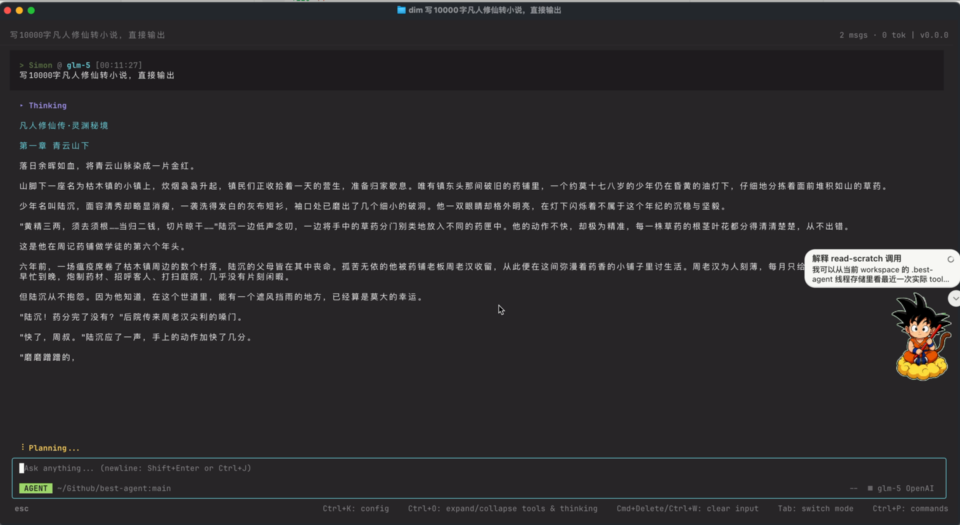Click the line starting '但陆沉从不抱怨'
Viewport: 960px width, 525px height.
click(222, 297)
